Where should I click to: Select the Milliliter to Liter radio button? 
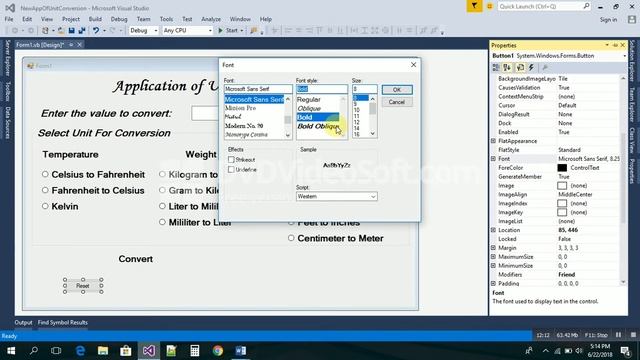click(162, 222)
